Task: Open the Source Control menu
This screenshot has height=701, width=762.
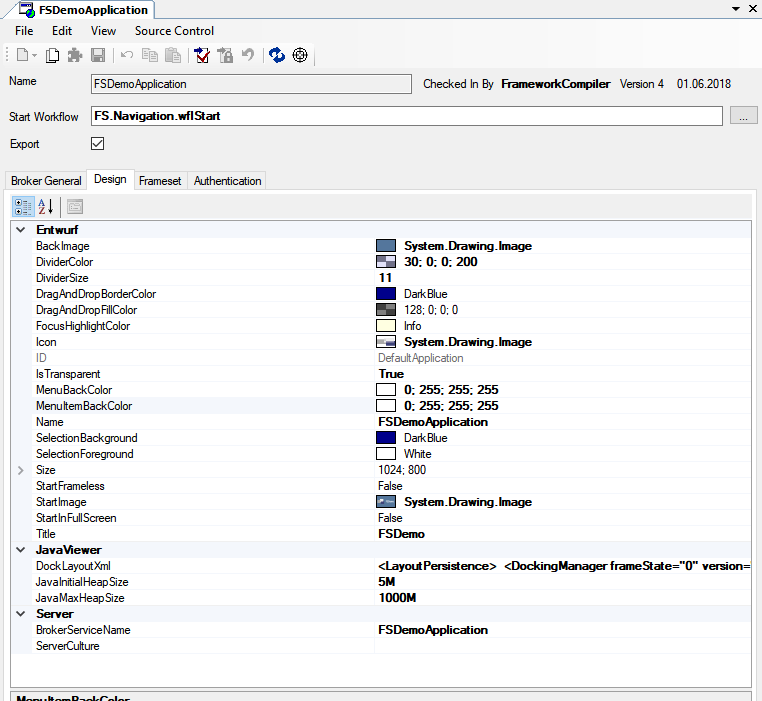Action: click(x=174, y=31)
